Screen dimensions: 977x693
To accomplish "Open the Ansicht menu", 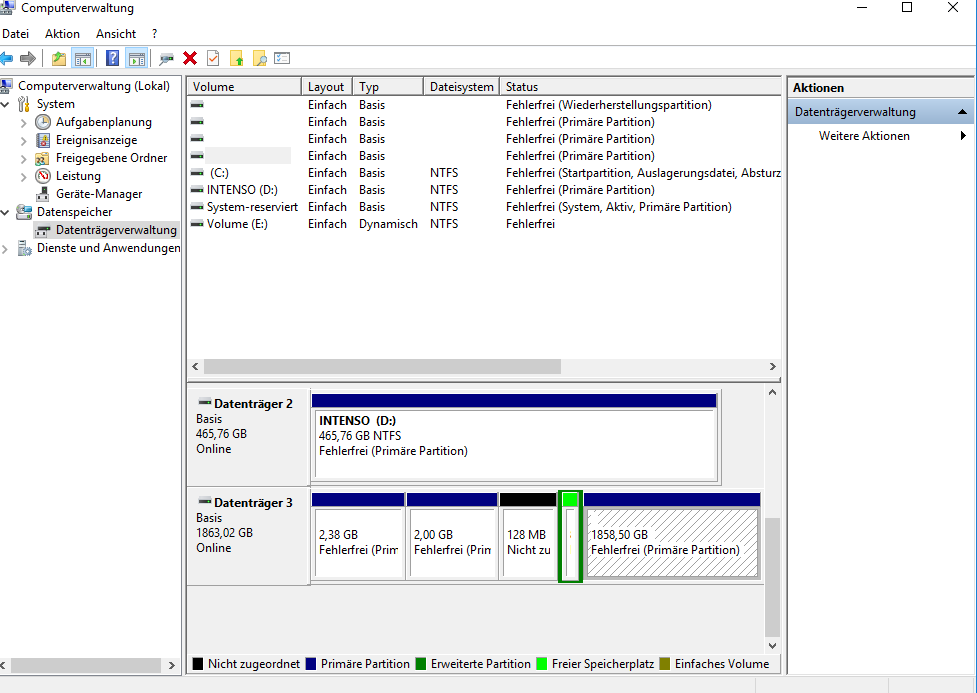I will (116, 34).
